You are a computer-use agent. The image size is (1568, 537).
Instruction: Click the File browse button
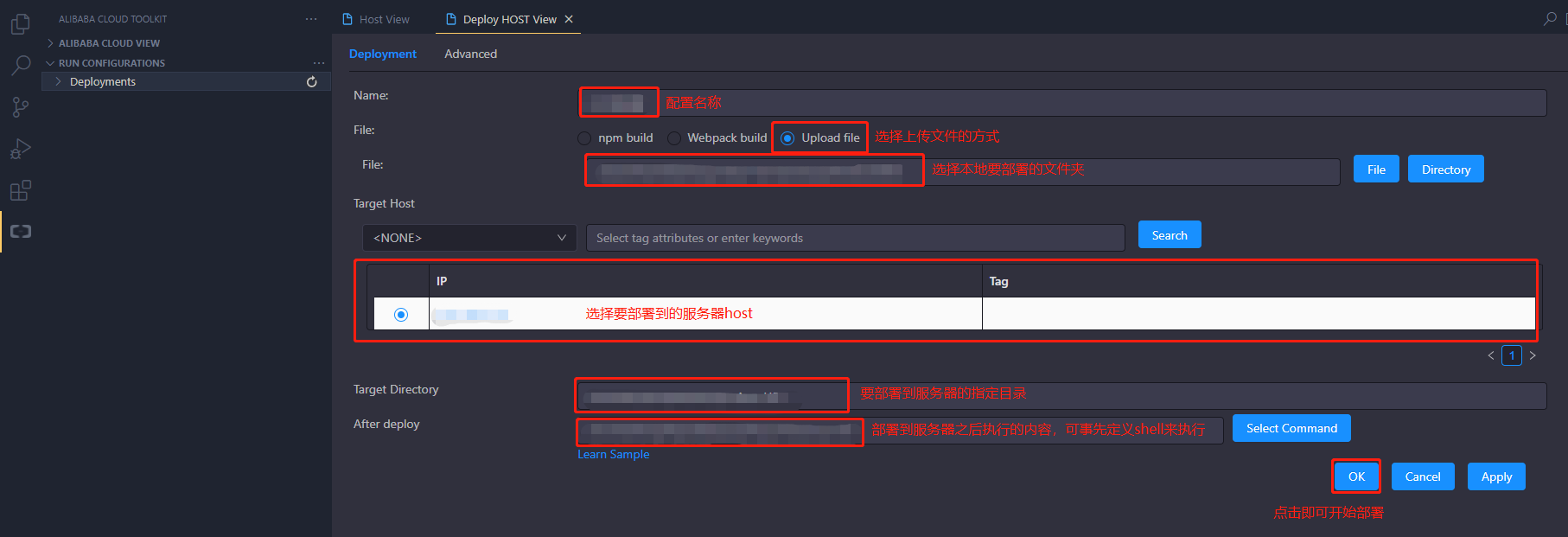[x=1376, y=169]
